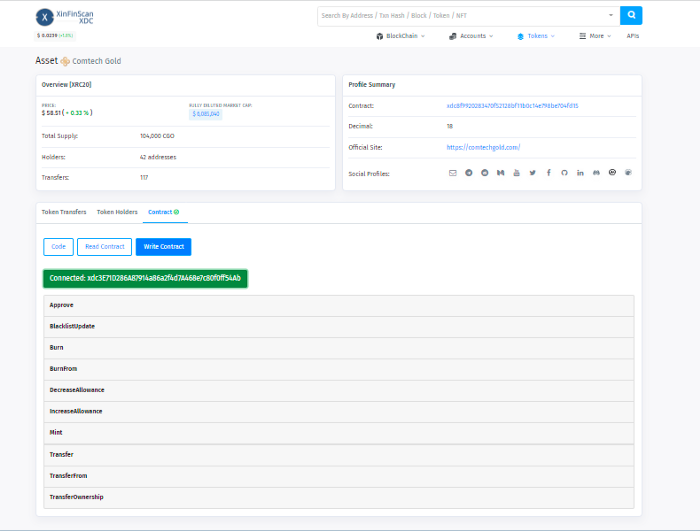Viewport: 700px width, 531px height.
Task: Open the Tokens dropdown menu
Action: click(536, 36)
